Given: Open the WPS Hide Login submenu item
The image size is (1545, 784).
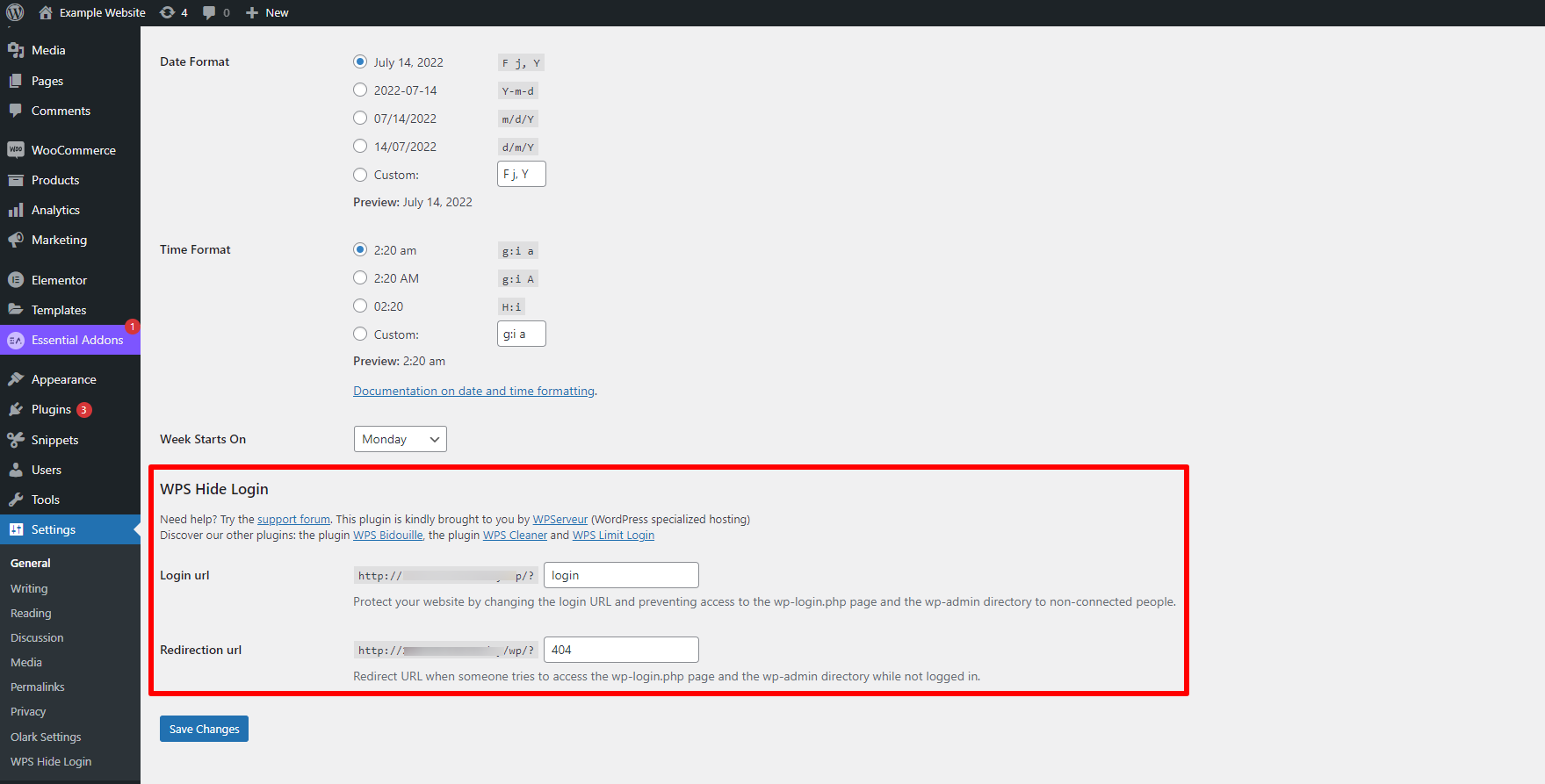Looking at the screenshot, I should [x=51, y=761].
